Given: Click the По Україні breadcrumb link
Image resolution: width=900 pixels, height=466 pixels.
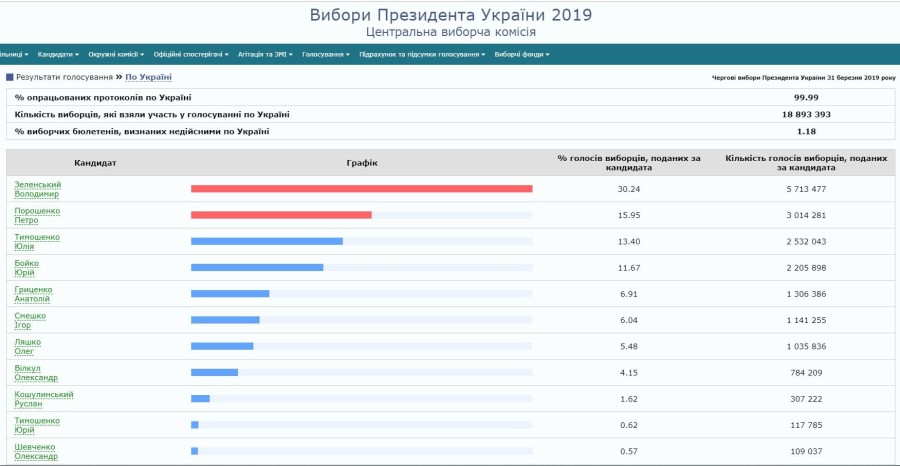Looking at the screenshot, I should [x=148, y=77].
